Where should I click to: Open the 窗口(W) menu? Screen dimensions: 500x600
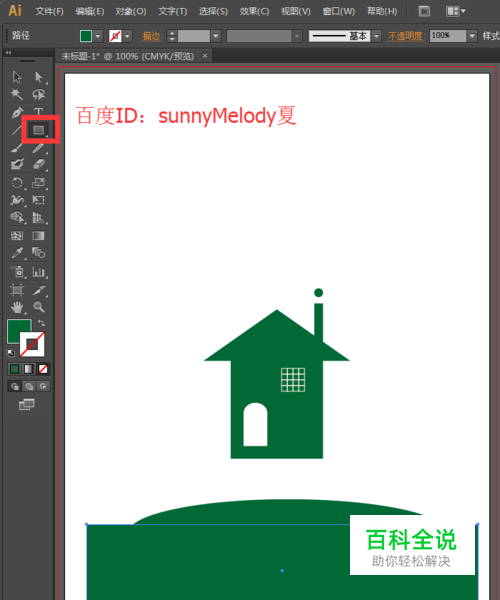(x=339, y=11)
